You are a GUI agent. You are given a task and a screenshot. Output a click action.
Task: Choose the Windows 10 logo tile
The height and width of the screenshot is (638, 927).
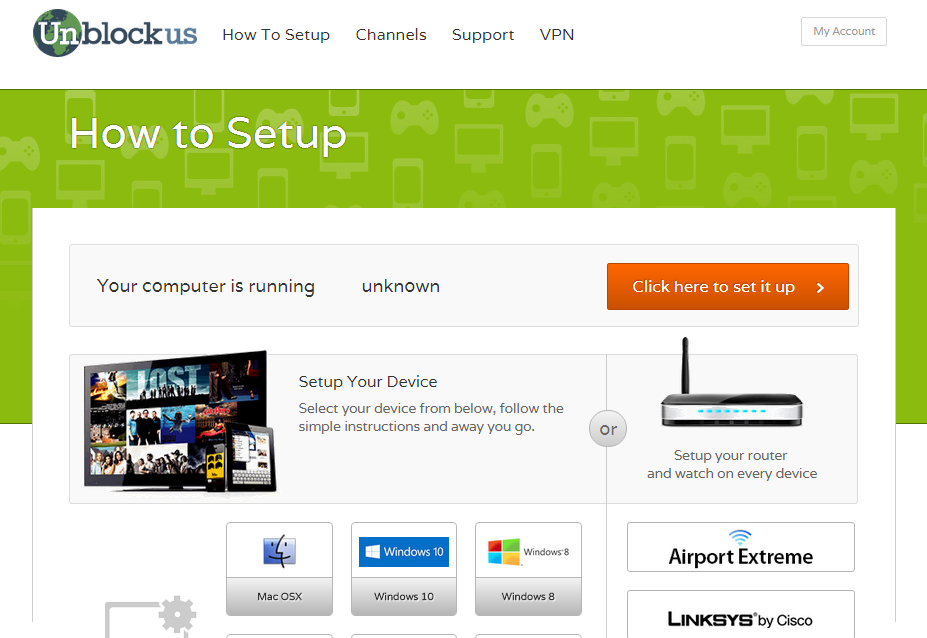pos(404,552)
